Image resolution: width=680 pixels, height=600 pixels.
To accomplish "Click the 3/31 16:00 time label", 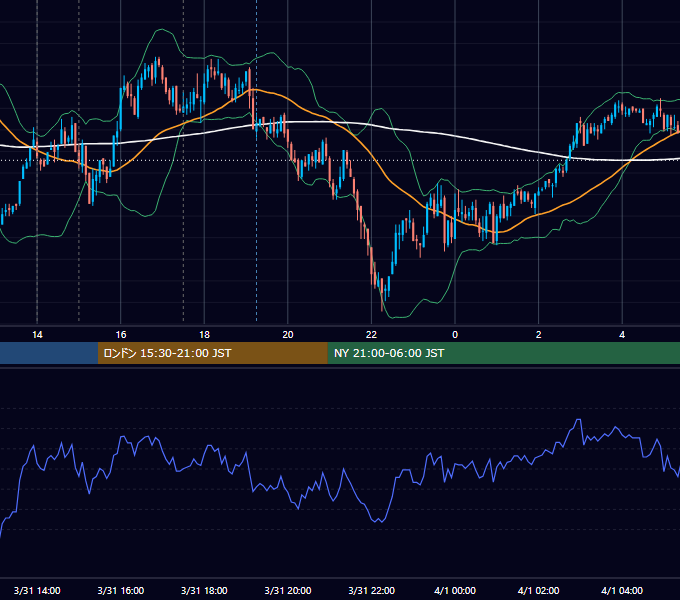I will pos(121,590).
